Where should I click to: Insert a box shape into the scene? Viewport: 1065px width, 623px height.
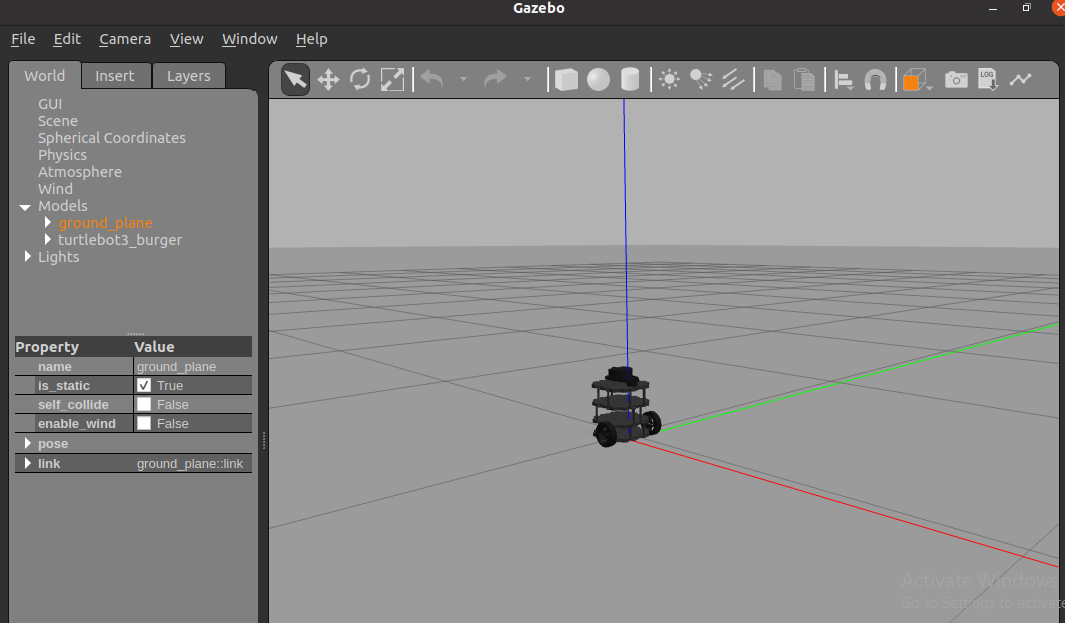(566, 80)
